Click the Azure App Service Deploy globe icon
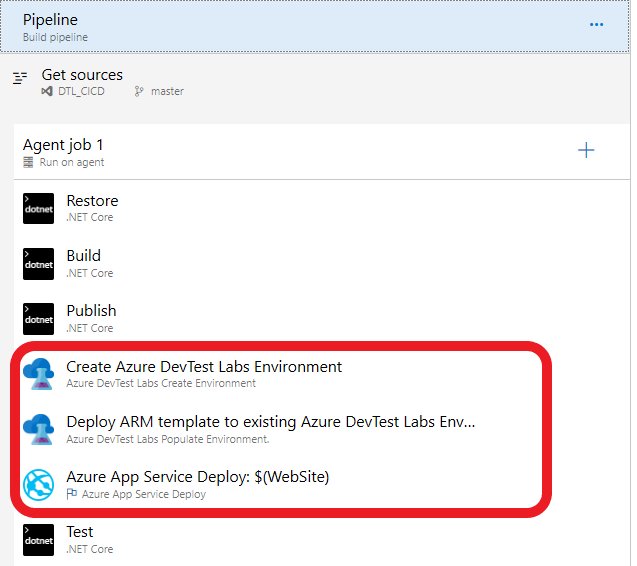Viewport: 637px width, 566px height. point(39,485)
